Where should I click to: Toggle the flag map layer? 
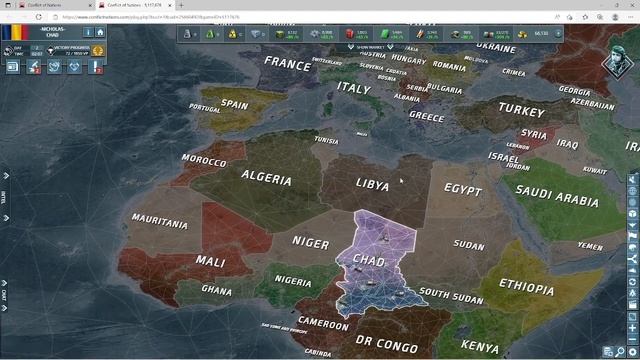632,236
